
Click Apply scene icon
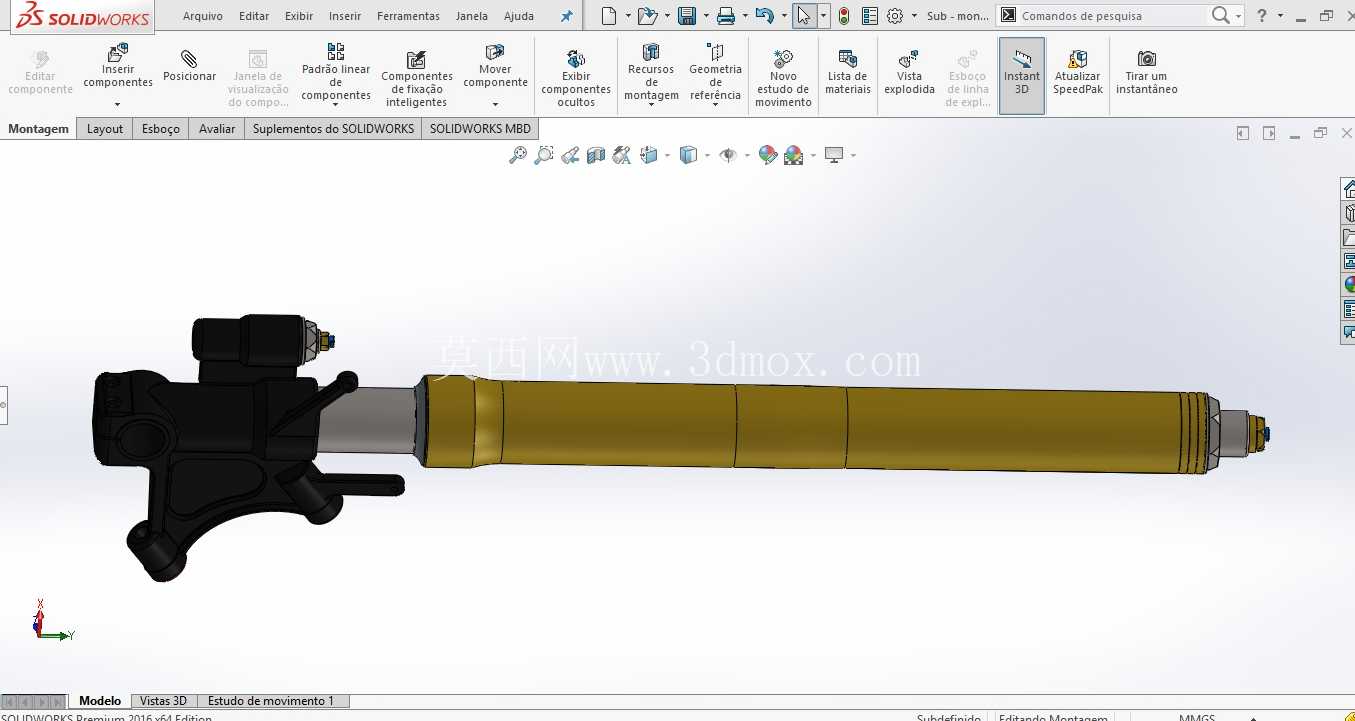point(794,155)
